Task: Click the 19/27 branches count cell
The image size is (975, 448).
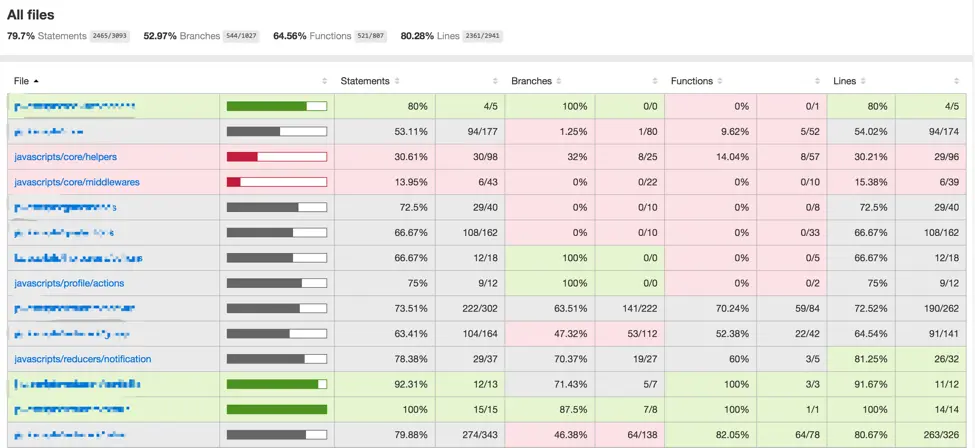Action: tap(629, 359)
